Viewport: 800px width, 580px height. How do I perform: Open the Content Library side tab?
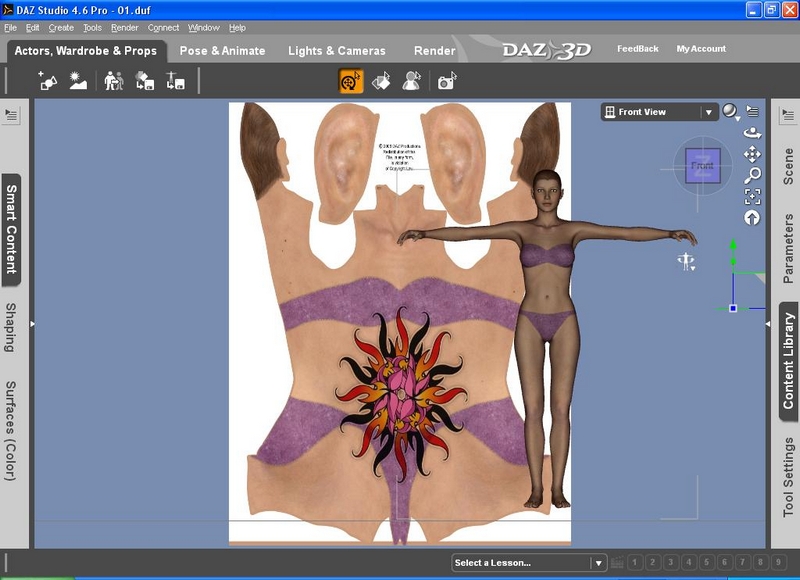coord(788,361)
